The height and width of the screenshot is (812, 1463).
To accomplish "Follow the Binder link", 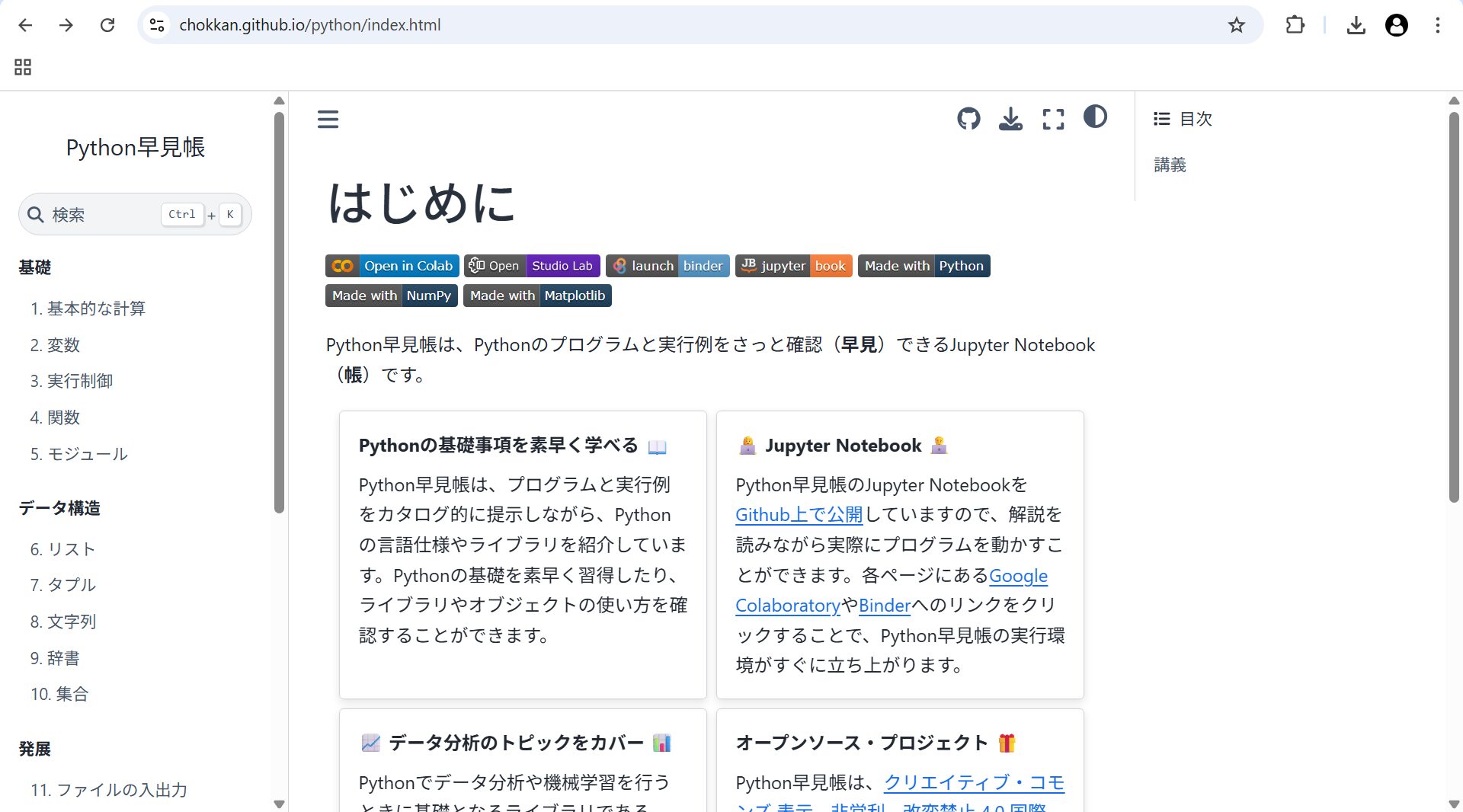I will point(884,606).
